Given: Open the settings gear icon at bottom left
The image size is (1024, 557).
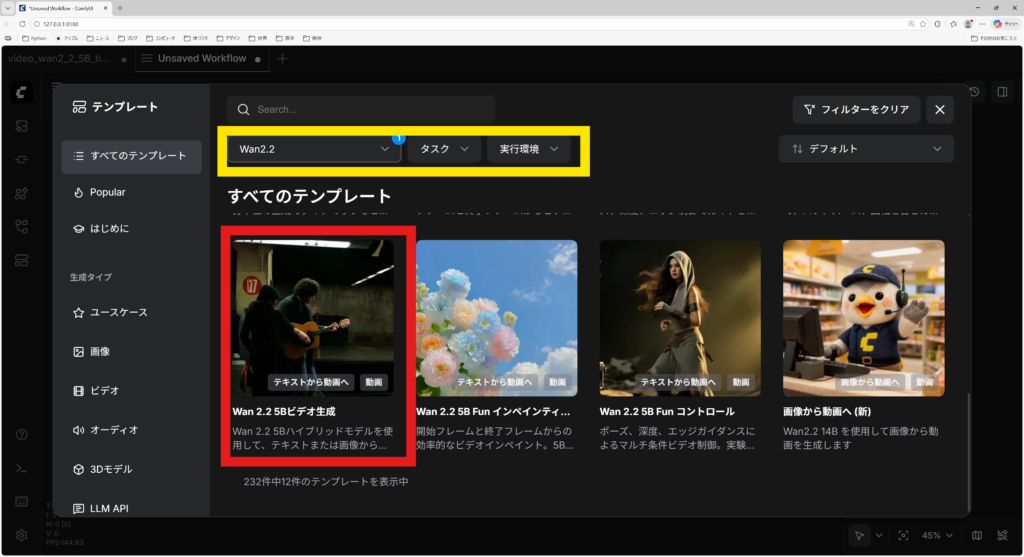Looking at the screenshot, I should pyautogui.click(x=22, y=535).
